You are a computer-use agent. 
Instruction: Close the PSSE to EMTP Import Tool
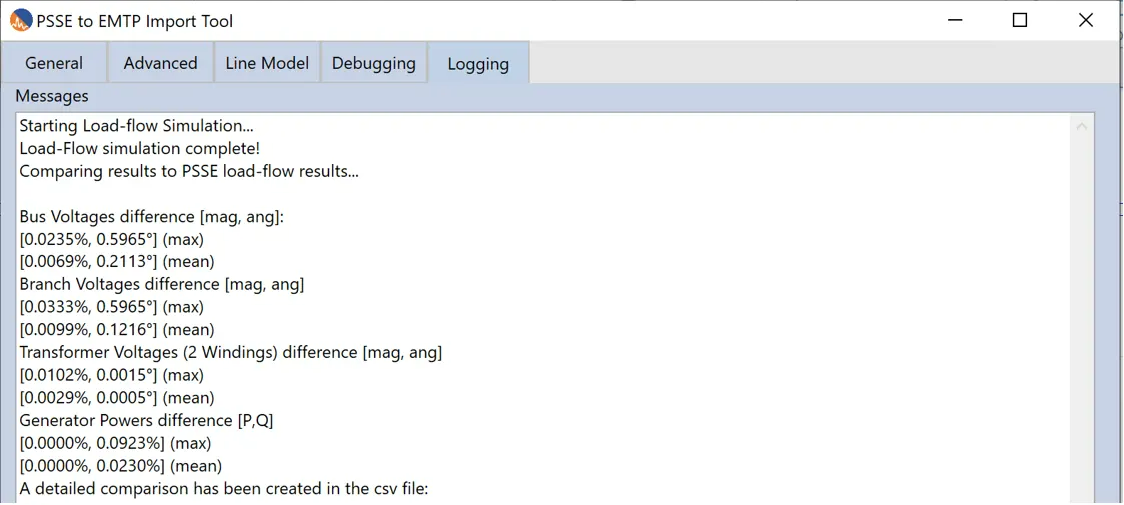(1086, 21)
